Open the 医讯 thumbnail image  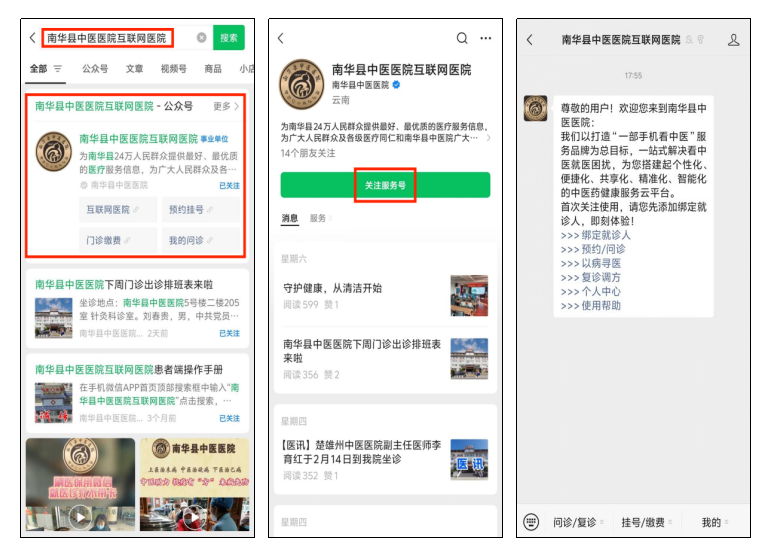tap(469, 460)
